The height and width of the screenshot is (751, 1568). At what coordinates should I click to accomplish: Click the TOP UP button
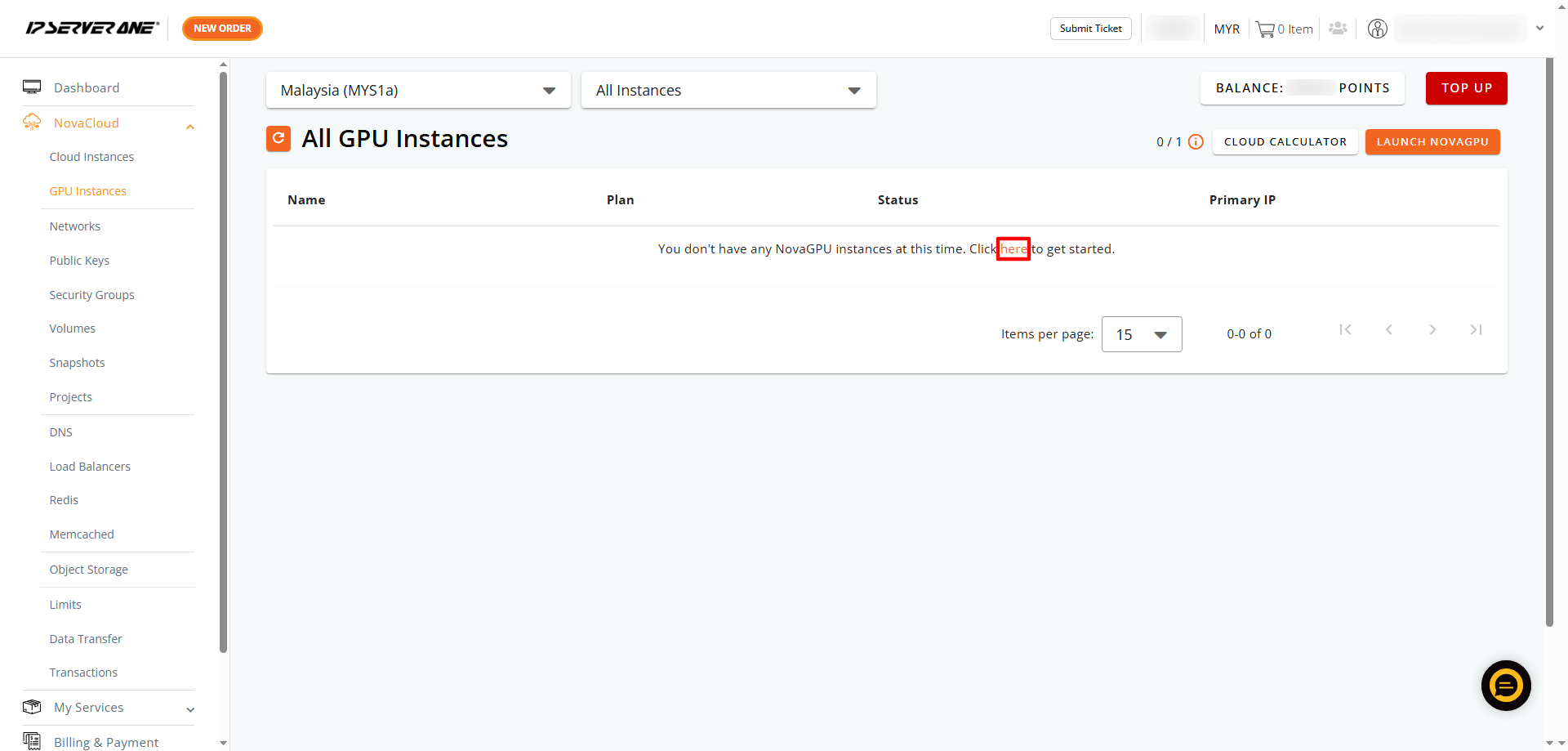(1466, 88)
